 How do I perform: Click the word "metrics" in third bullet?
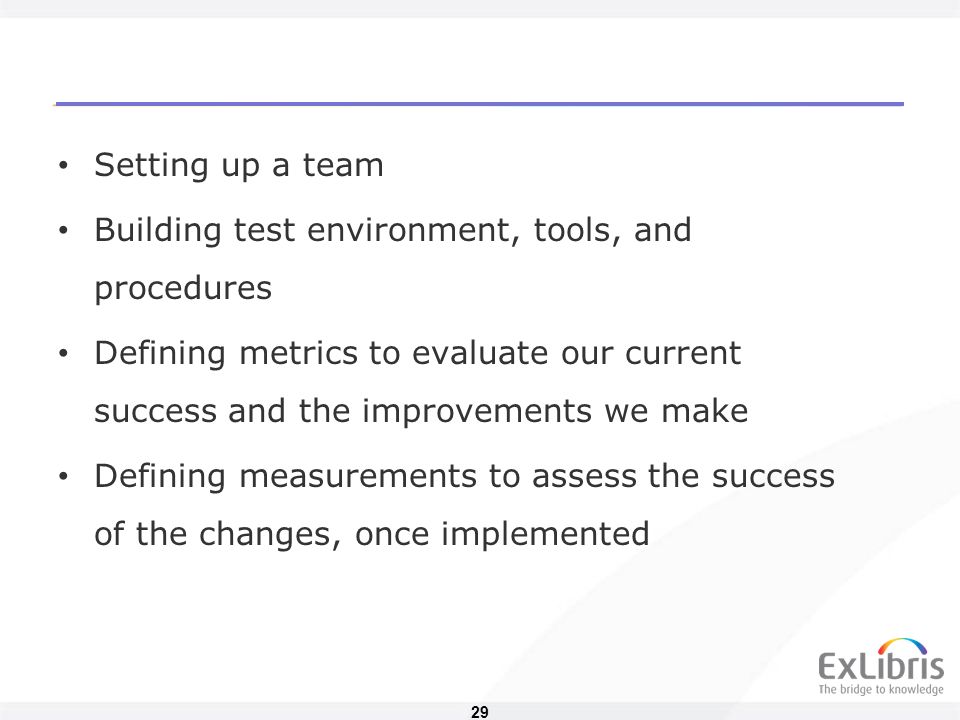(x=298, y=353)
